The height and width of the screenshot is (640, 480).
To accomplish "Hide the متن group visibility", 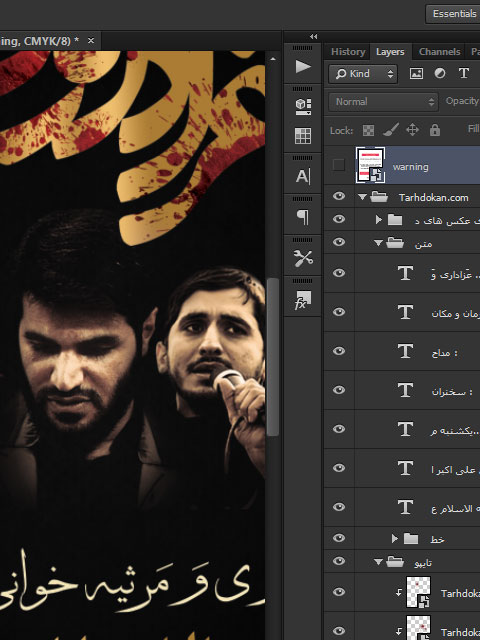I will click(x=338, y=242).
